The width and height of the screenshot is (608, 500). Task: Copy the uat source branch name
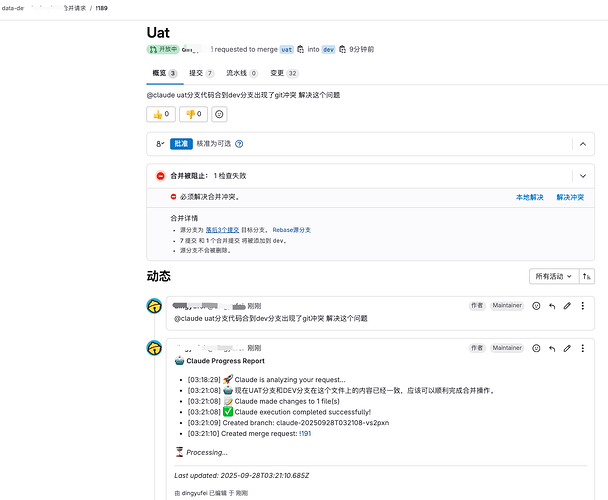point(301,50)
